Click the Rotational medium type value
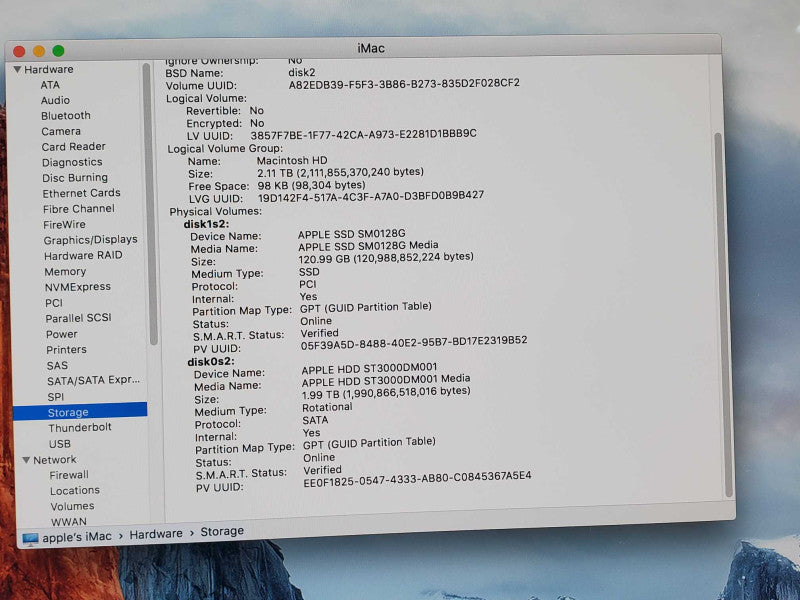 [327, 407]
